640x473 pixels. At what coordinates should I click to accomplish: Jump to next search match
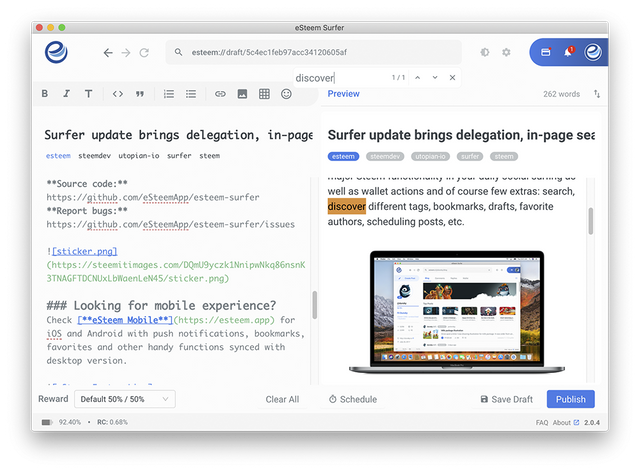[x=435, y=78]
